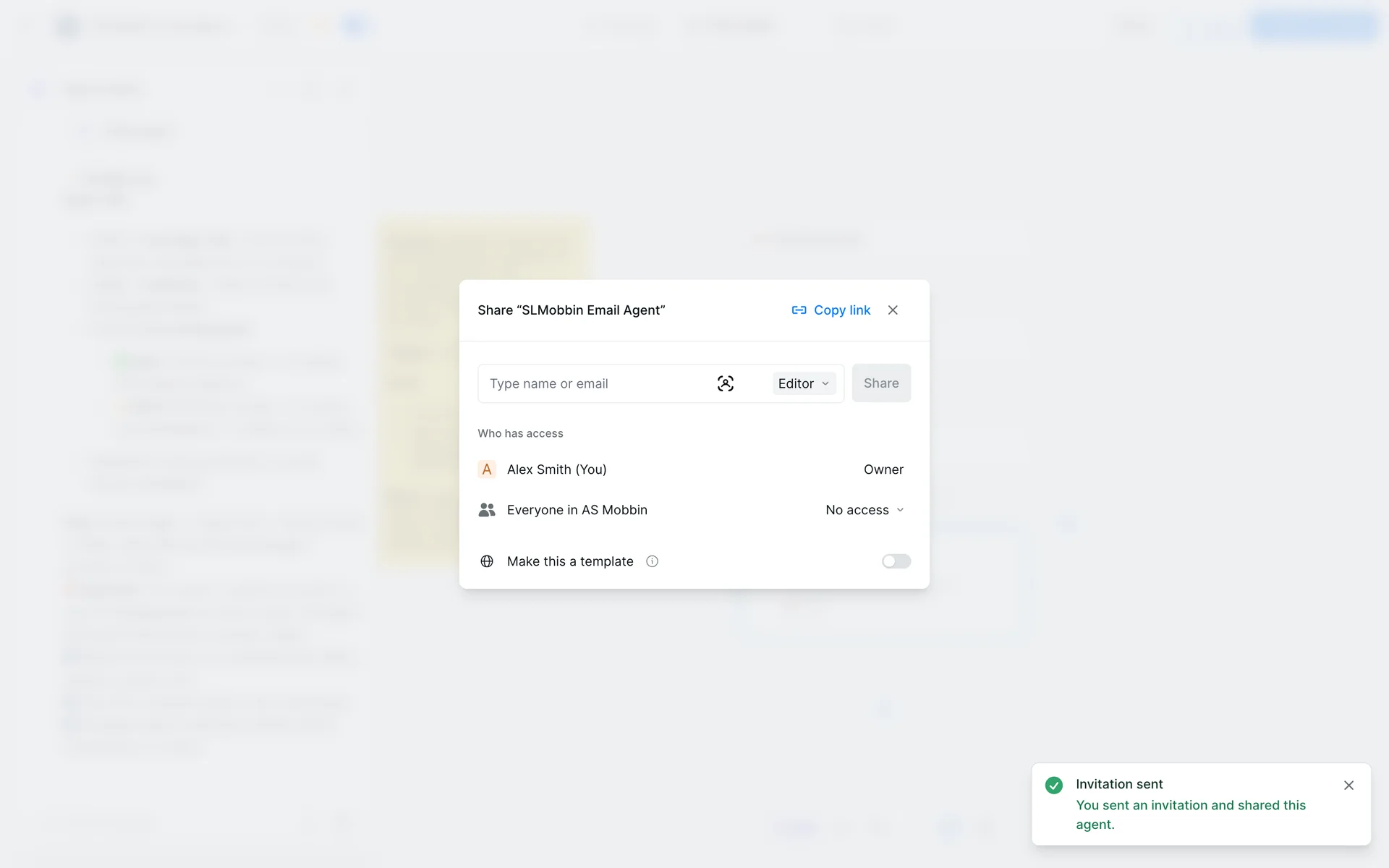Click the Copy link chain icon

[x=799, y=310]
